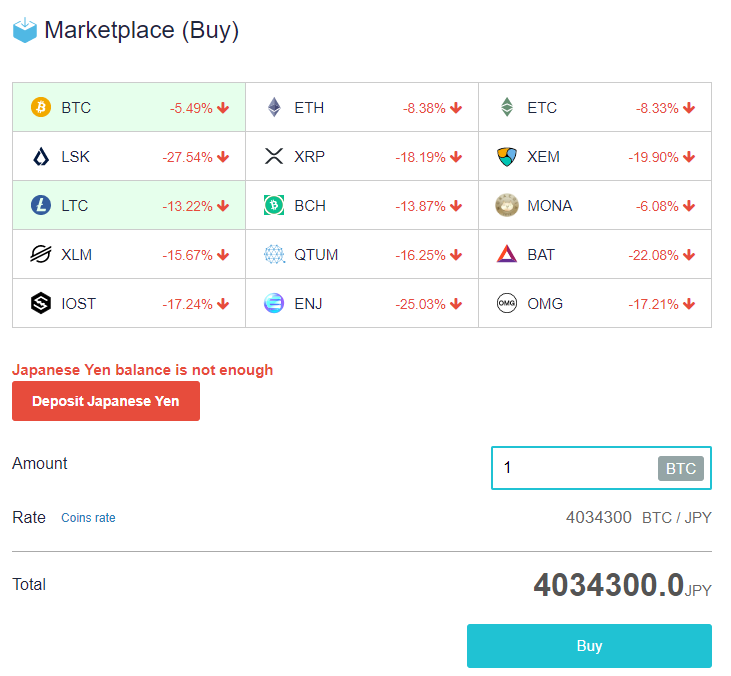Viewport: 731px width, 676px height.
Task: Click the Japanese Yen balance warning text
Action: click(x=143, y=370)
